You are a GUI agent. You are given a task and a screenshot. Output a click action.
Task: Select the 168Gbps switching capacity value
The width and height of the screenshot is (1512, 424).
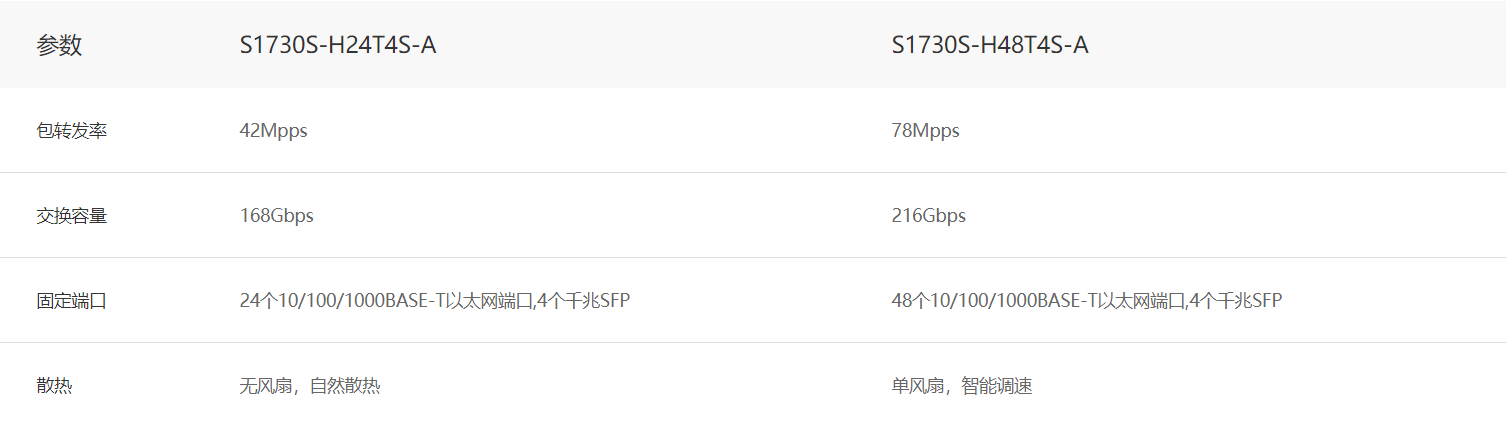(x=276, y=216)
